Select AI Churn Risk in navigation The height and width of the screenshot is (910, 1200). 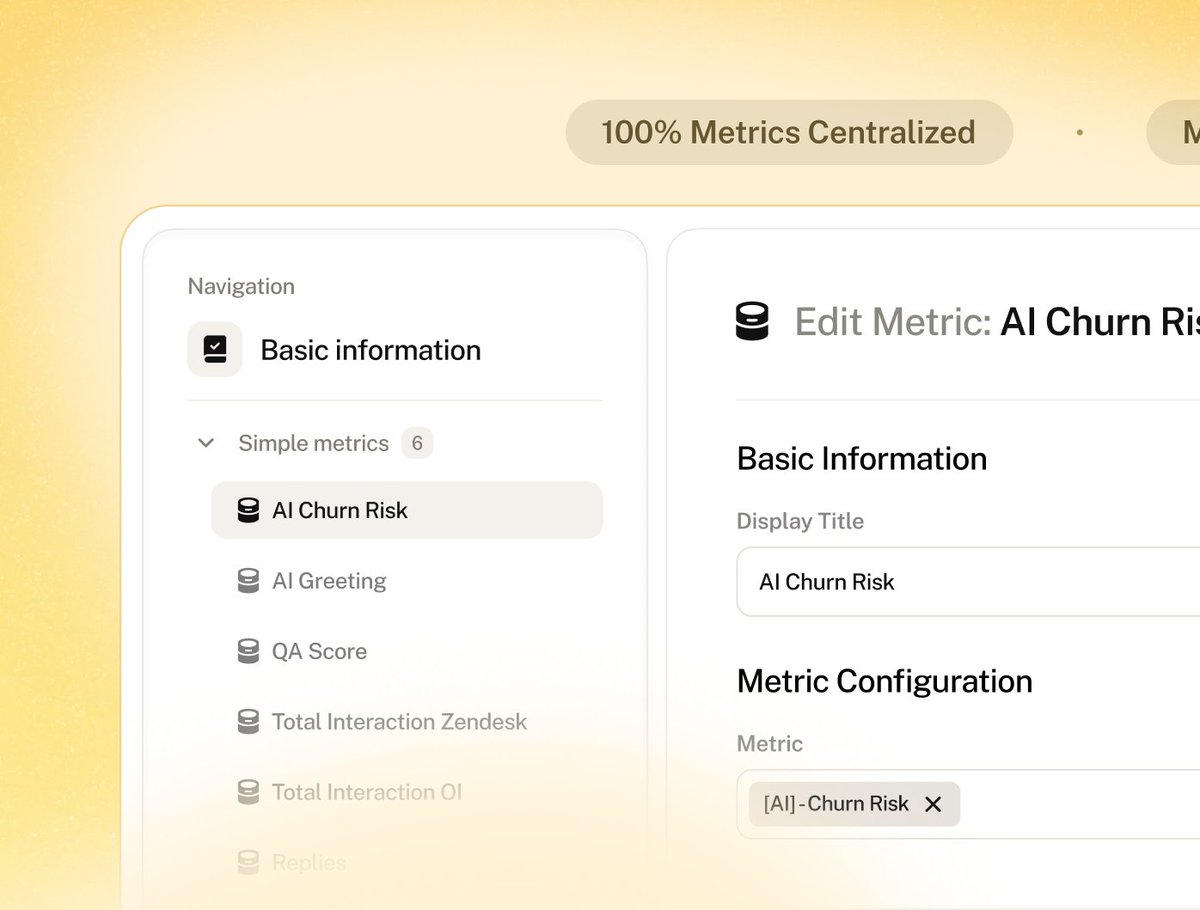tap(340, 510)
